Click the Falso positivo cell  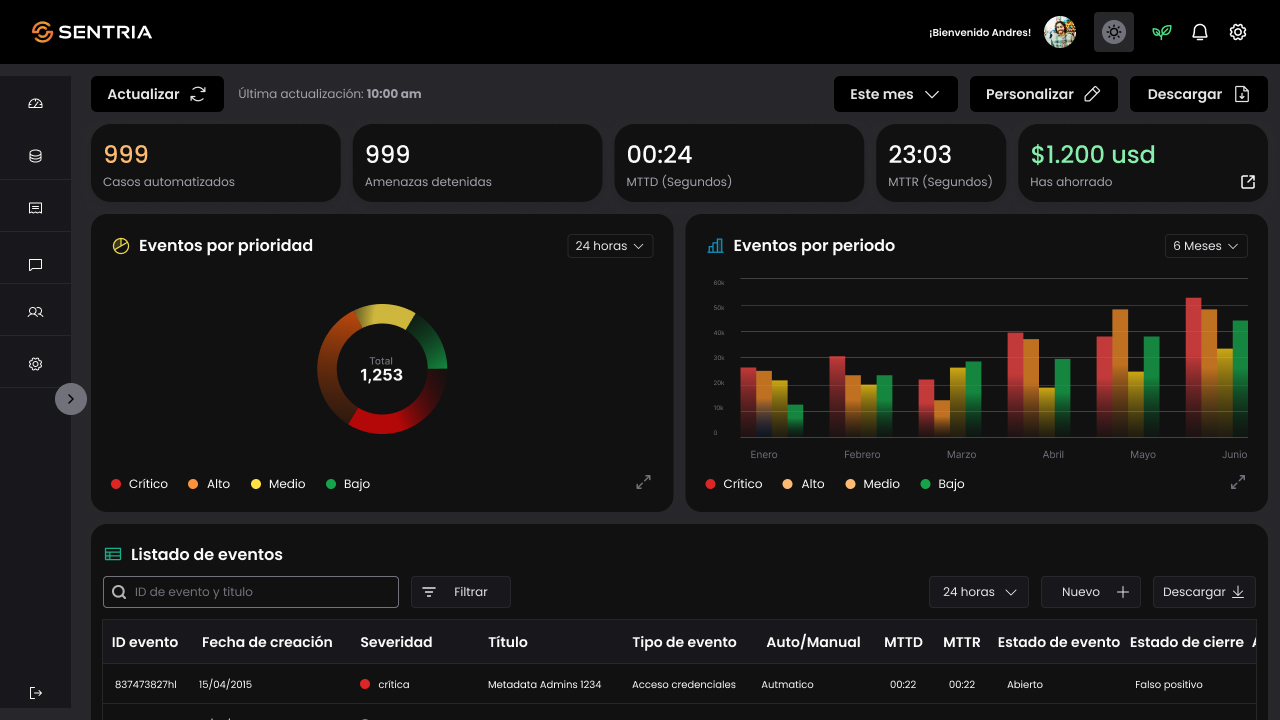(x=1169, y=685)
